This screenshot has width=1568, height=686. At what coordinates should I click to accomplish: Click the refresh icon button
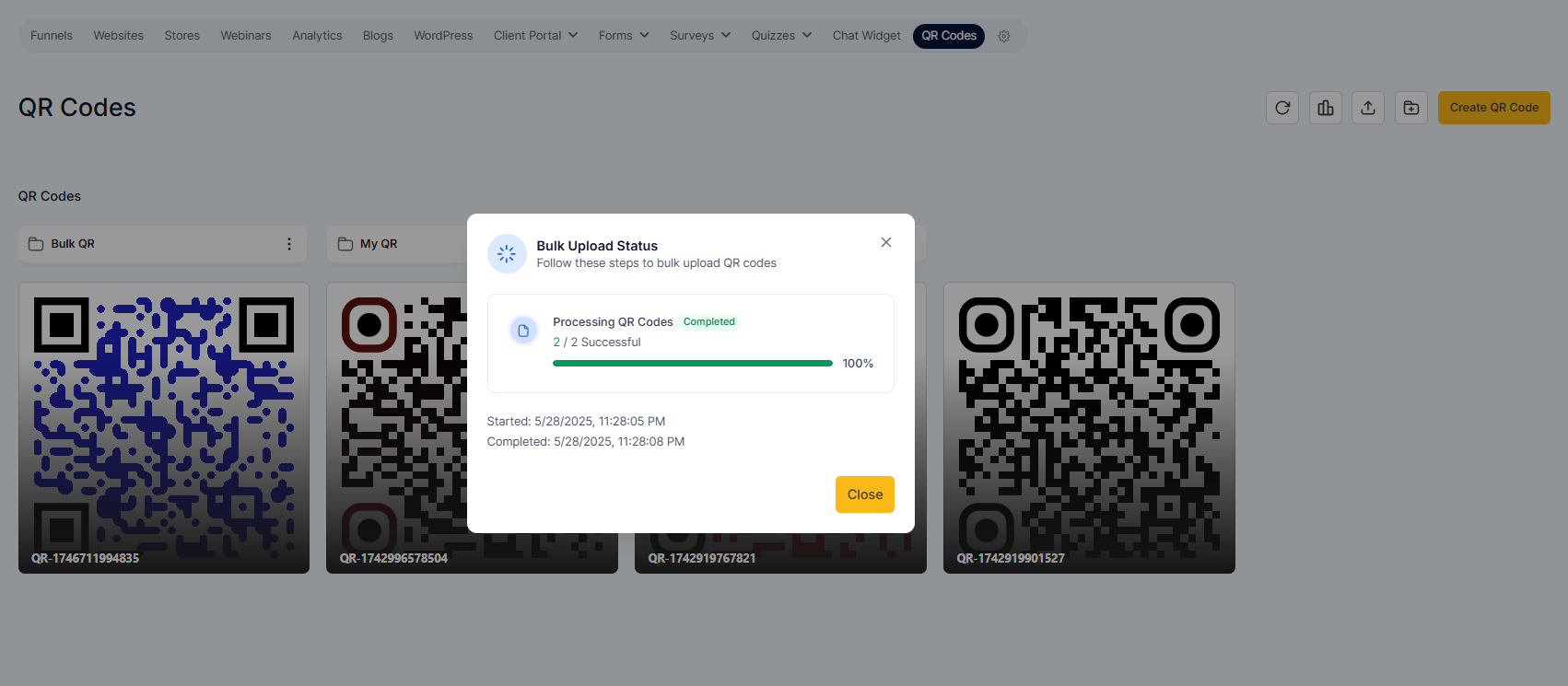(x=1282, y=108)
